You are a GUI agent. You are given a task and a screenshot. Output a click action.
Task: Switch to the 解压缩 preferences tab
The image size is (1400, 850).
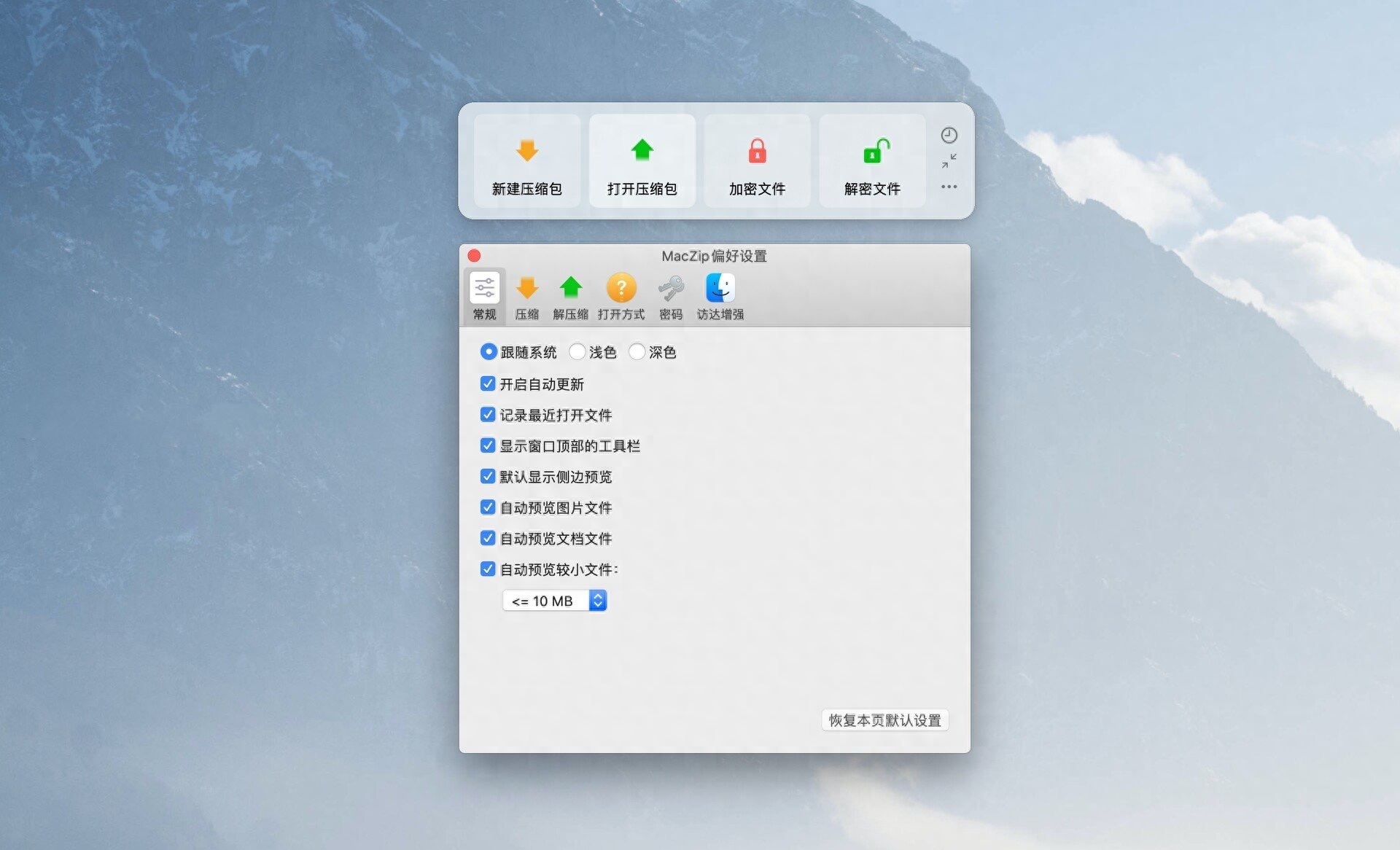tap(570, 297)
